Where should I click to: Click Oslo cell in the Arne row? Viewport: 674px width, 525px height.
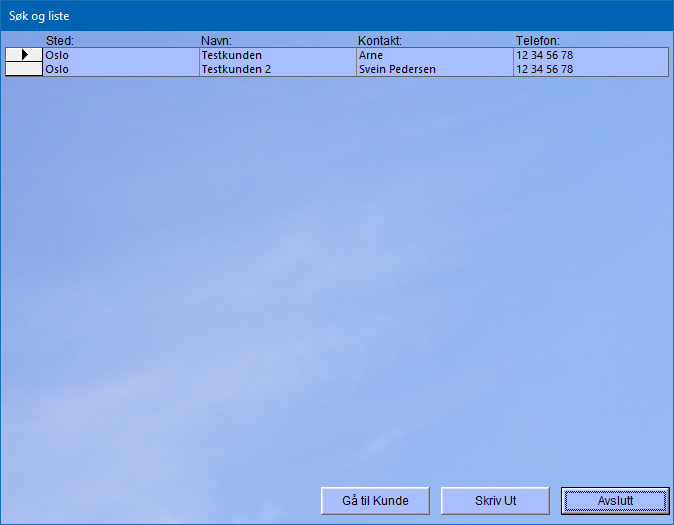click(121, 55)
